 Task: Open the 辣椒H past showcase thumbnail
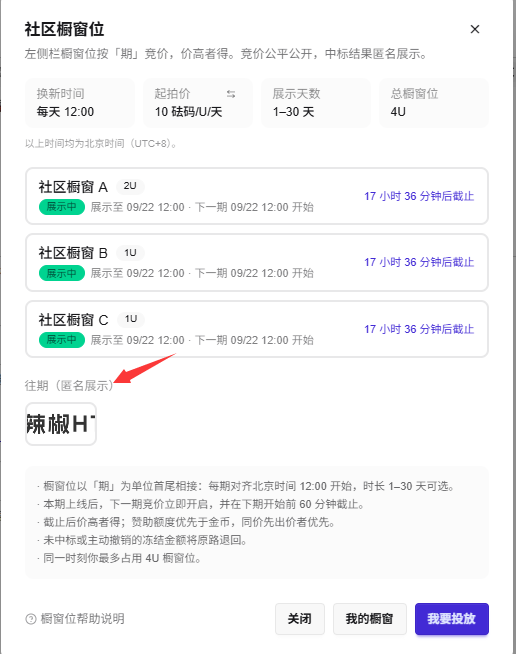coord(61,424)
